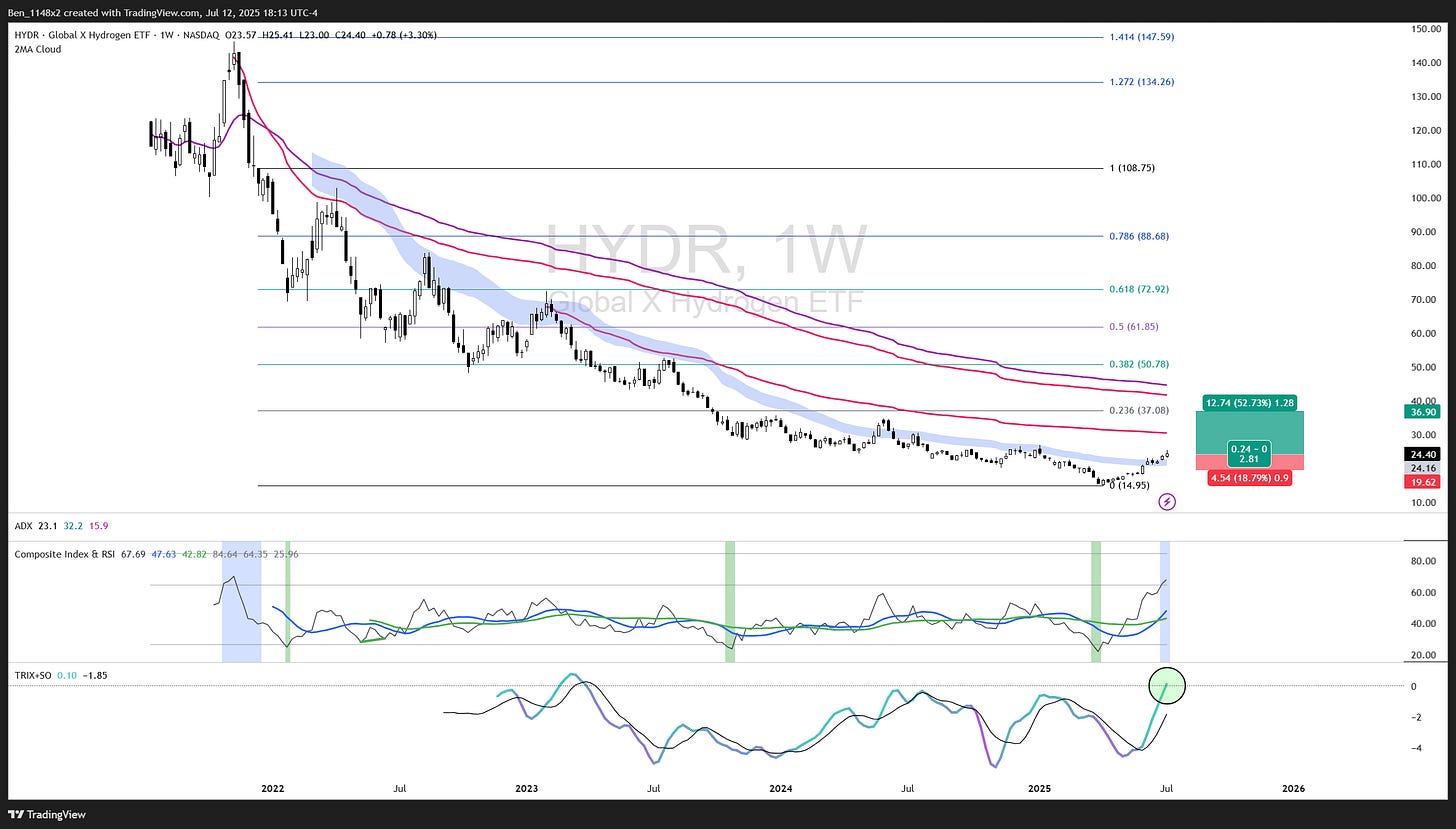Click the 24.16 price axis tag
1456x829 pixels.
pyautogui.click(x=1423, y=467)
